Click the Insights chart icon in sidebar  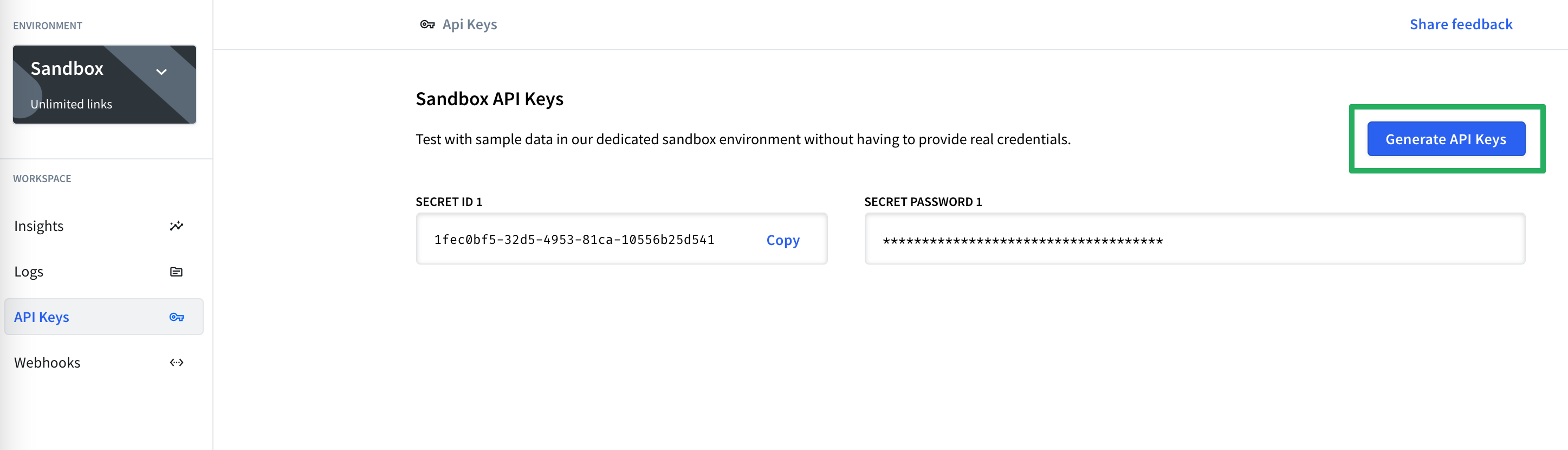pyautogui.click(x=177, y=226)
